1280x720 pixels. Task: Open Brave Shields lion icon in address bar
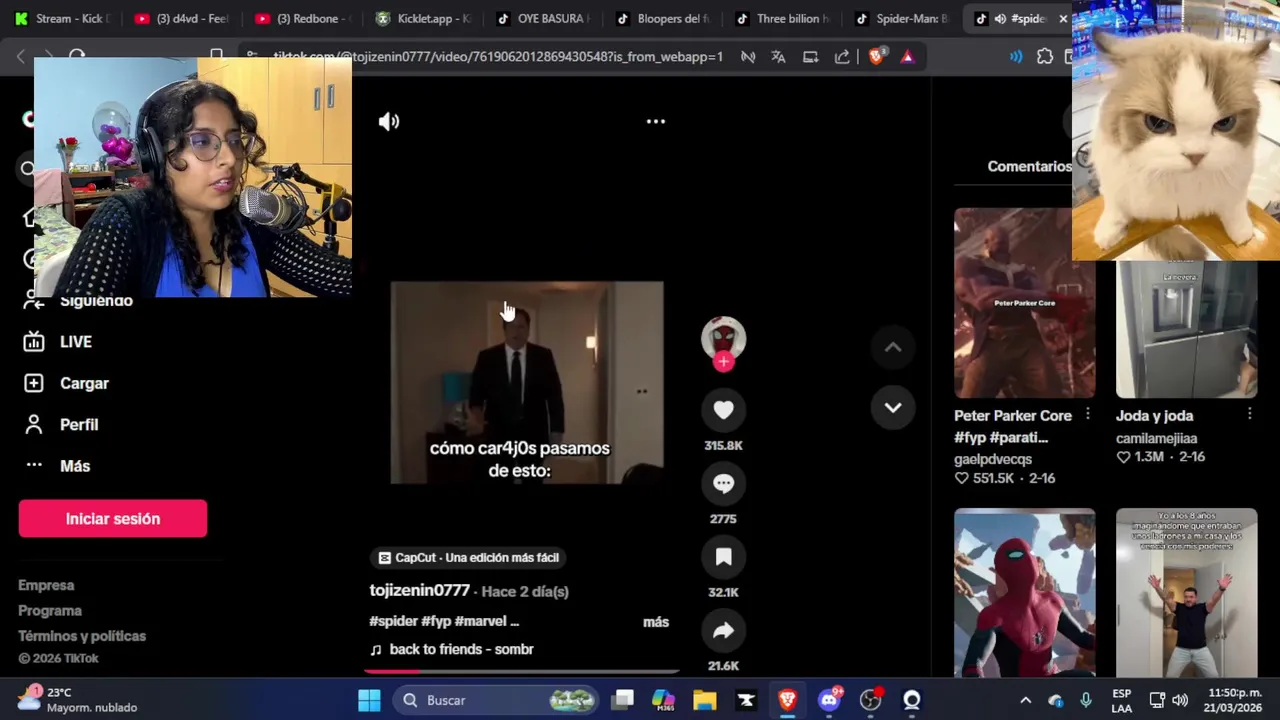[x=876, y=57]
